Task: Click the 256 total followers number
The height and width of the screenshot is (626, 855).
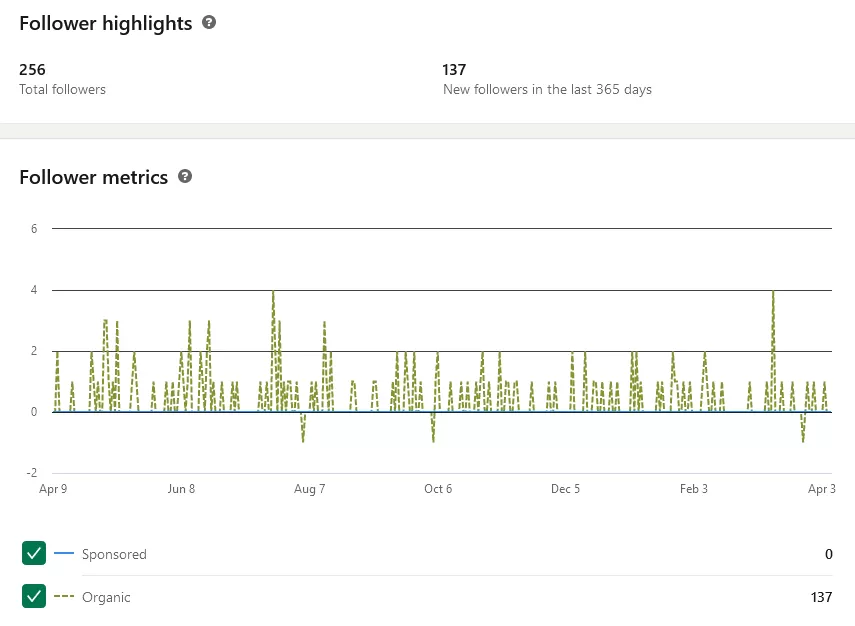Action: point(33,70)
